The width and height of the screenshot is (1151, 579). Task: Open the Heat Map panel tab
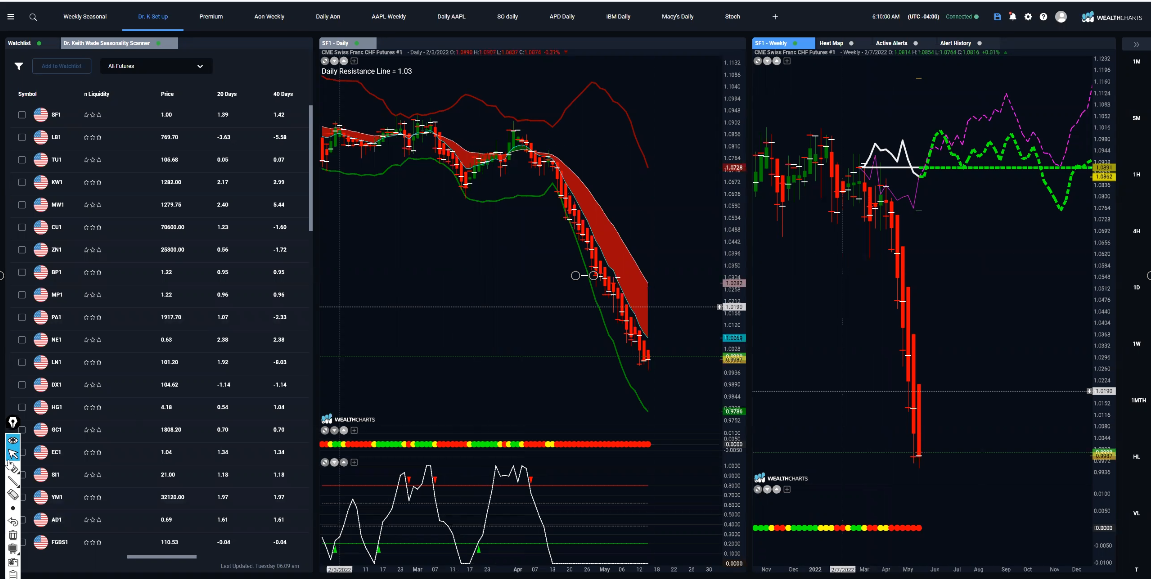[x=835, y=43]
